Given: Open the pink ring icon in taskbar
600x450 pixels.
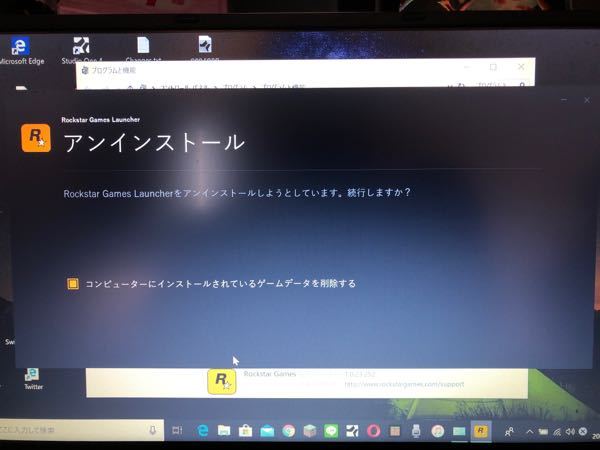Looking at the screenshot, I should point(373,431).
